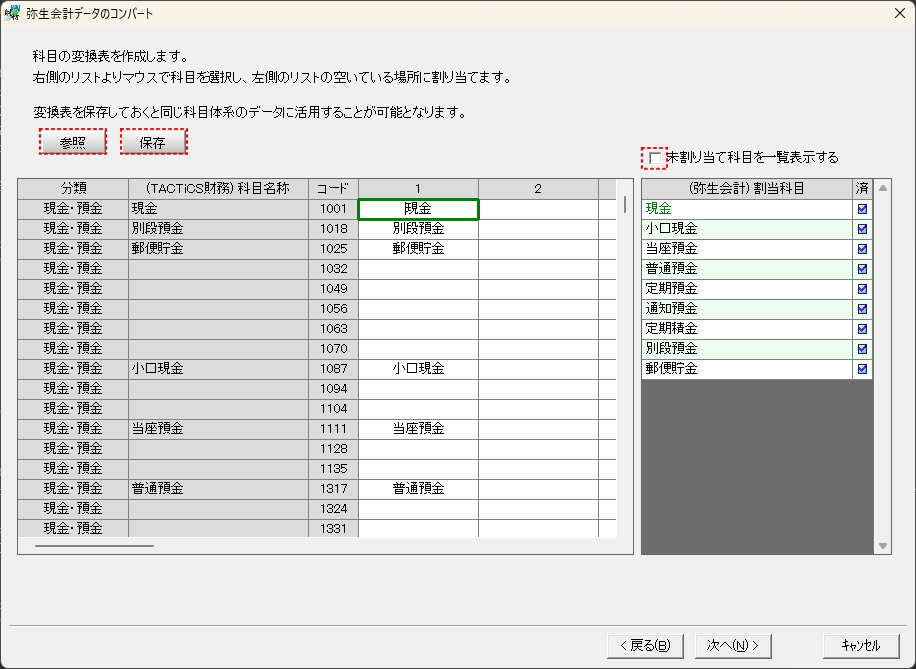Select column 1 cell for code 1001
916x669 pixels.
(x=418, y=209)
